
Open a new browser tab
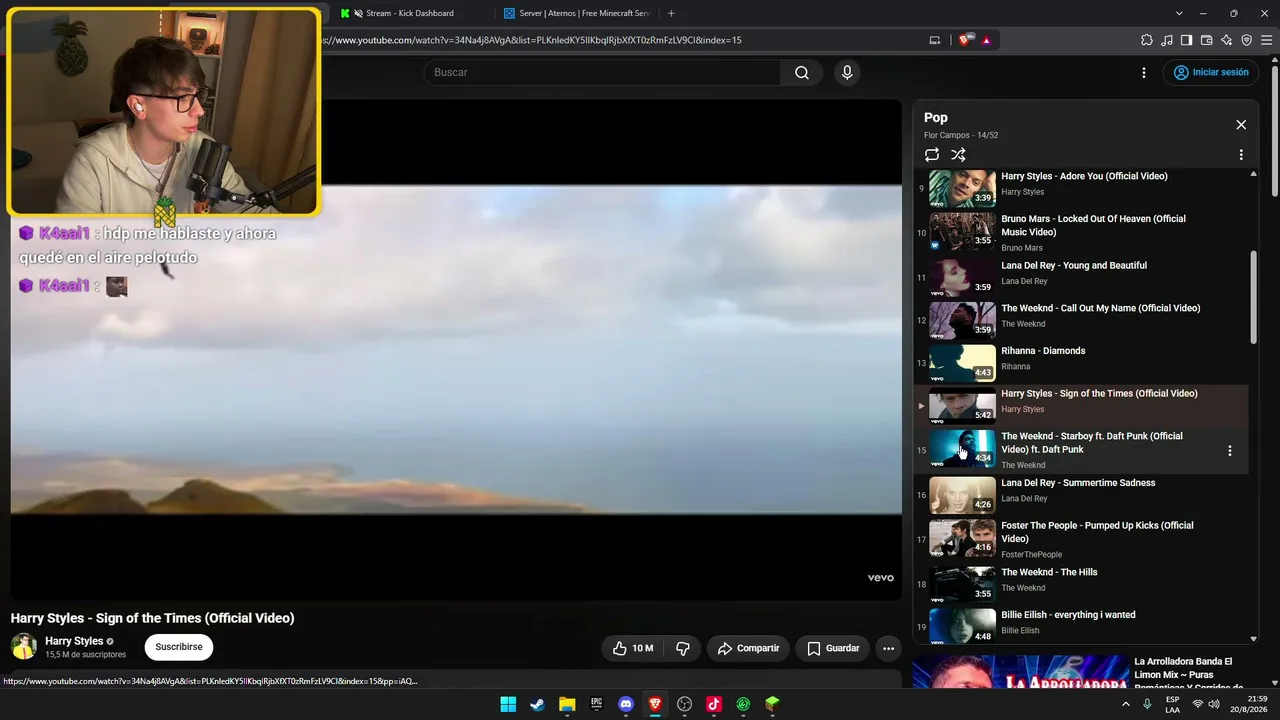click(671, 13)
